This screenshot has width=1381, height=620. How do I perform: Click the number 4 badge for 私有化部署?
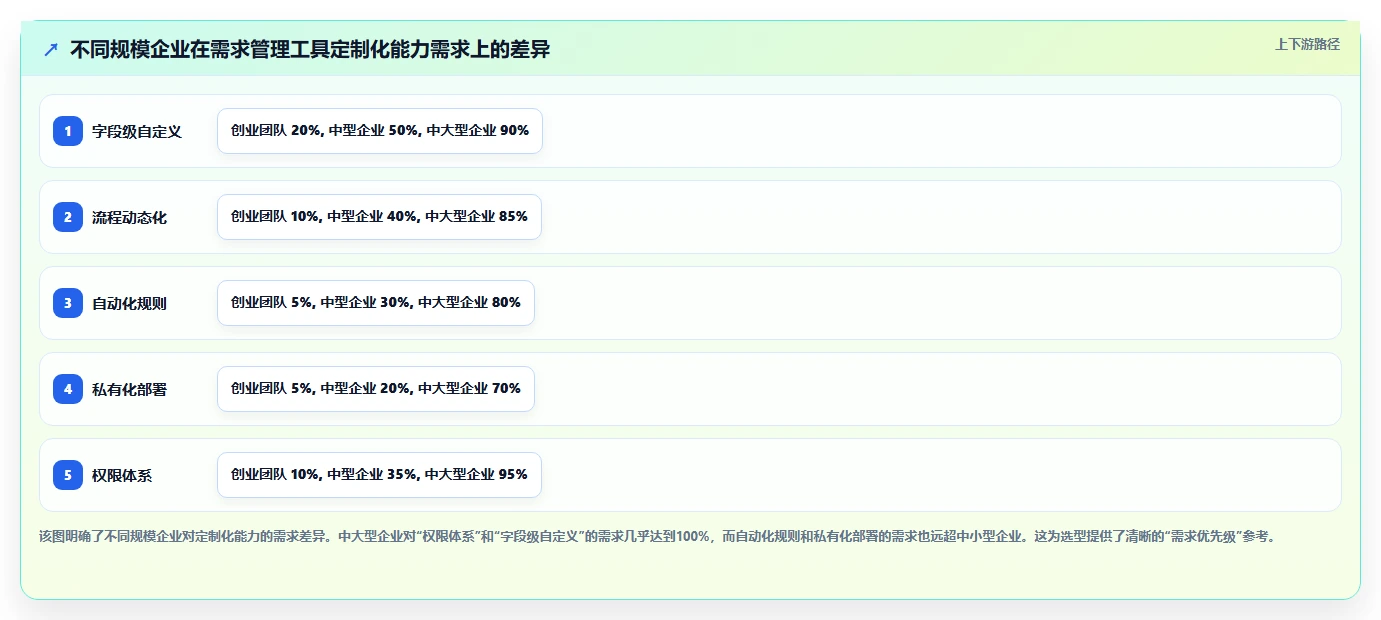point(68,389)
